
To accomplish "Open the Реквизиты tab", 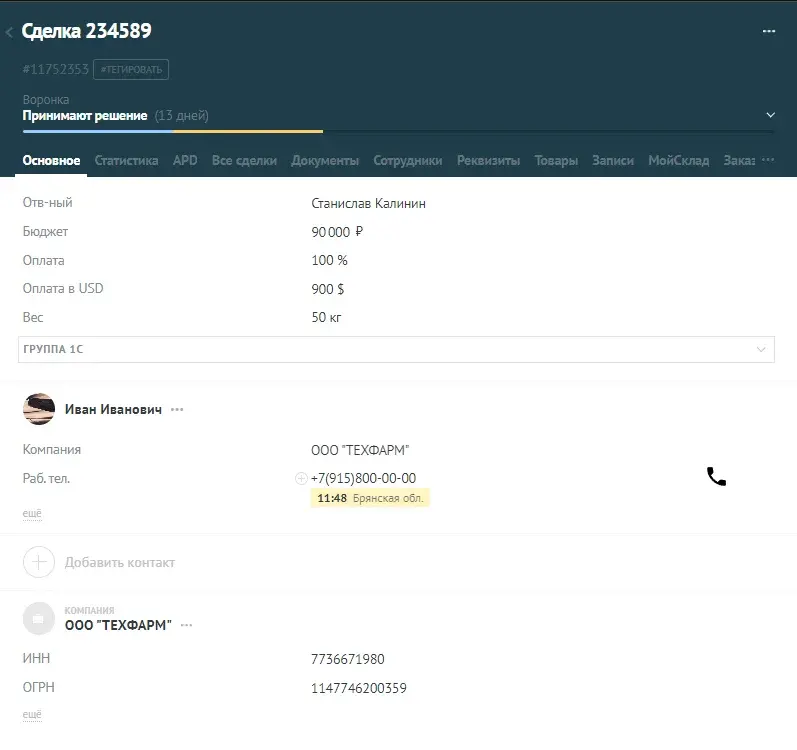I will point(488,161).
